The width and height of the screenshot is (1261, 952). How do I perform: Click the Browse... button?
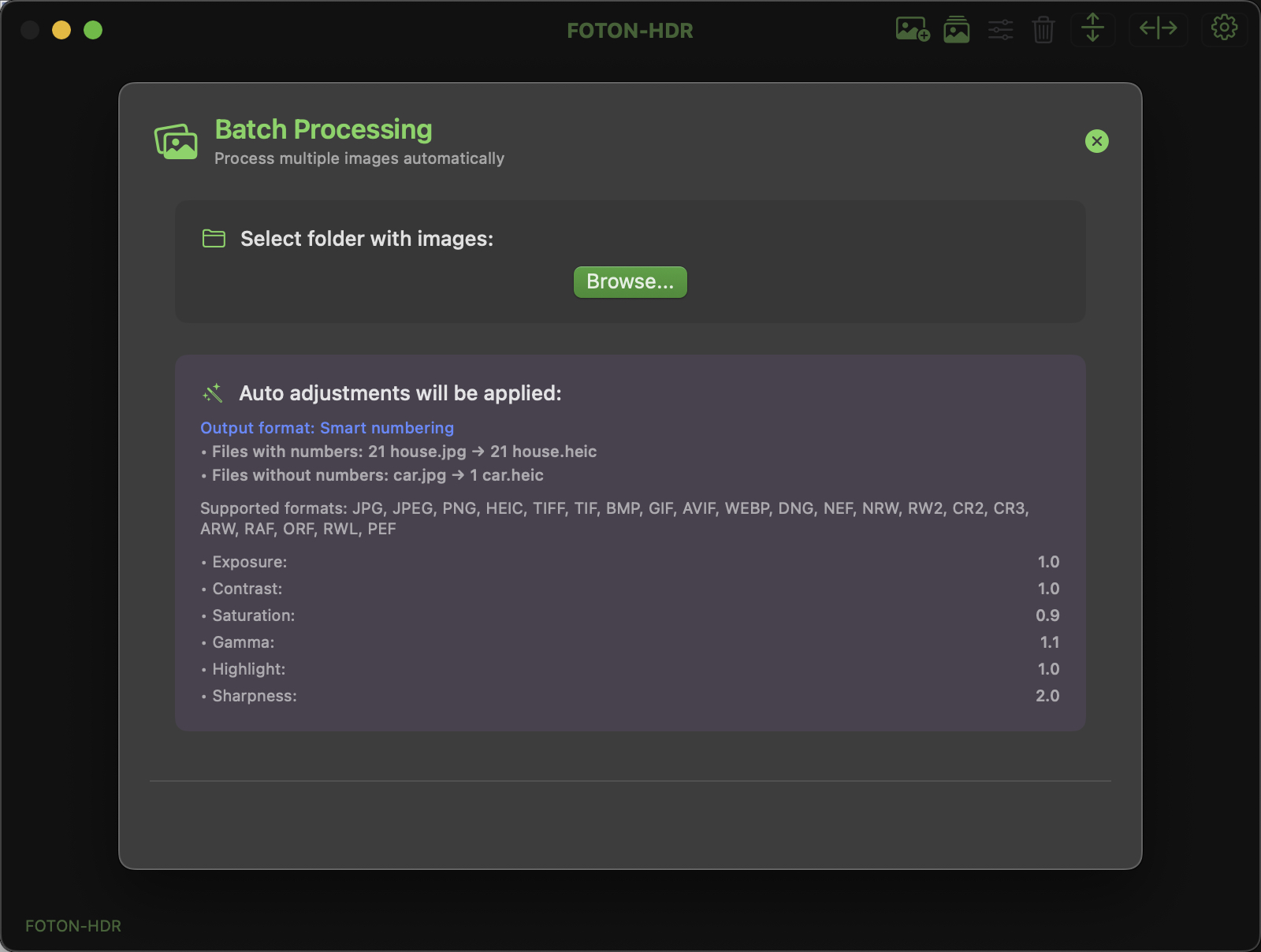pyautogui.click(x=630, y=282)
